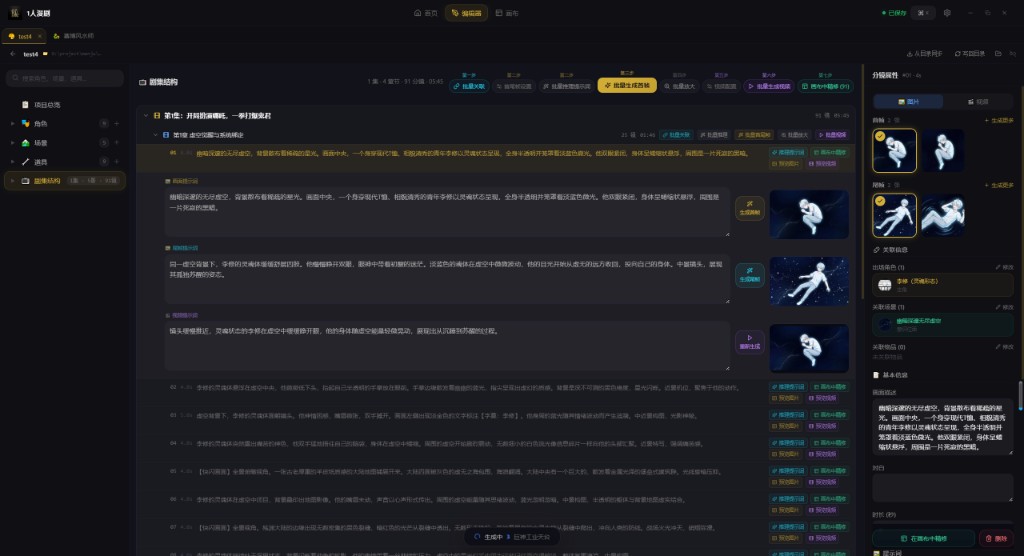Viewport: 1024px width, 556px height.
Task: Click the purple 重新生成 video icon button
Action: click(x=749, y=342)
